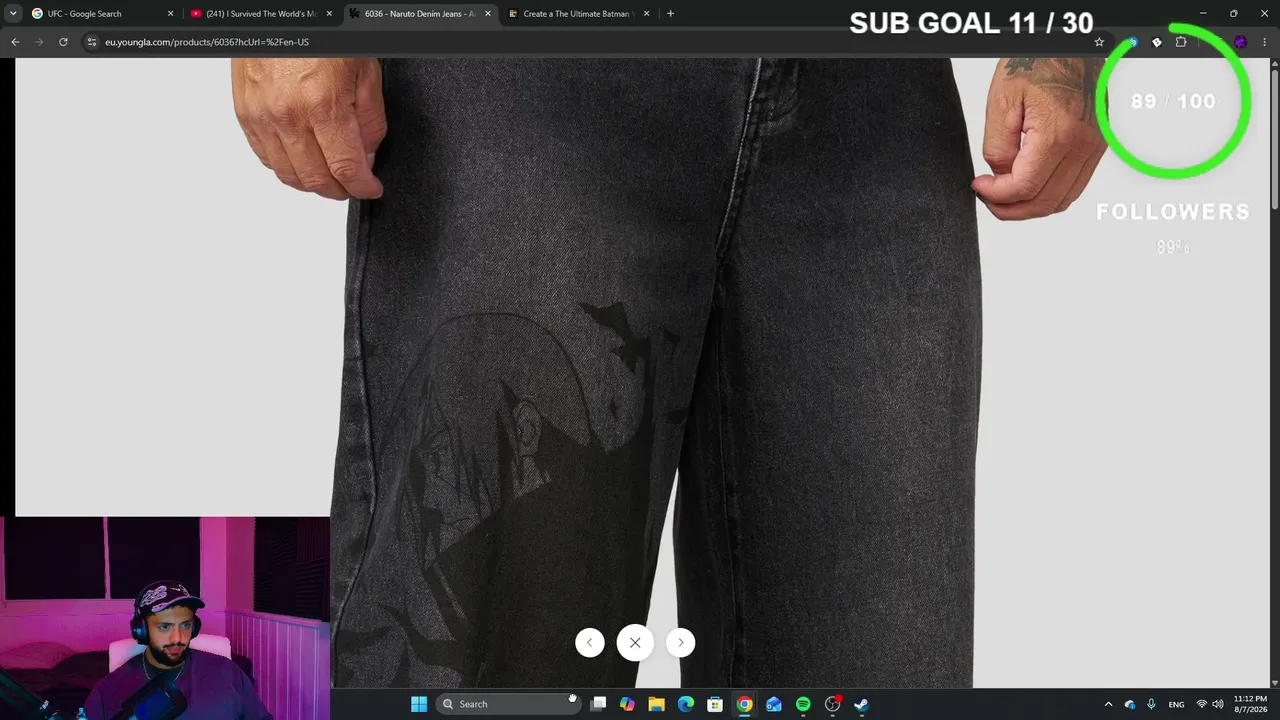Click the blue swirl extension icon in toolbar

(1132, 42)
